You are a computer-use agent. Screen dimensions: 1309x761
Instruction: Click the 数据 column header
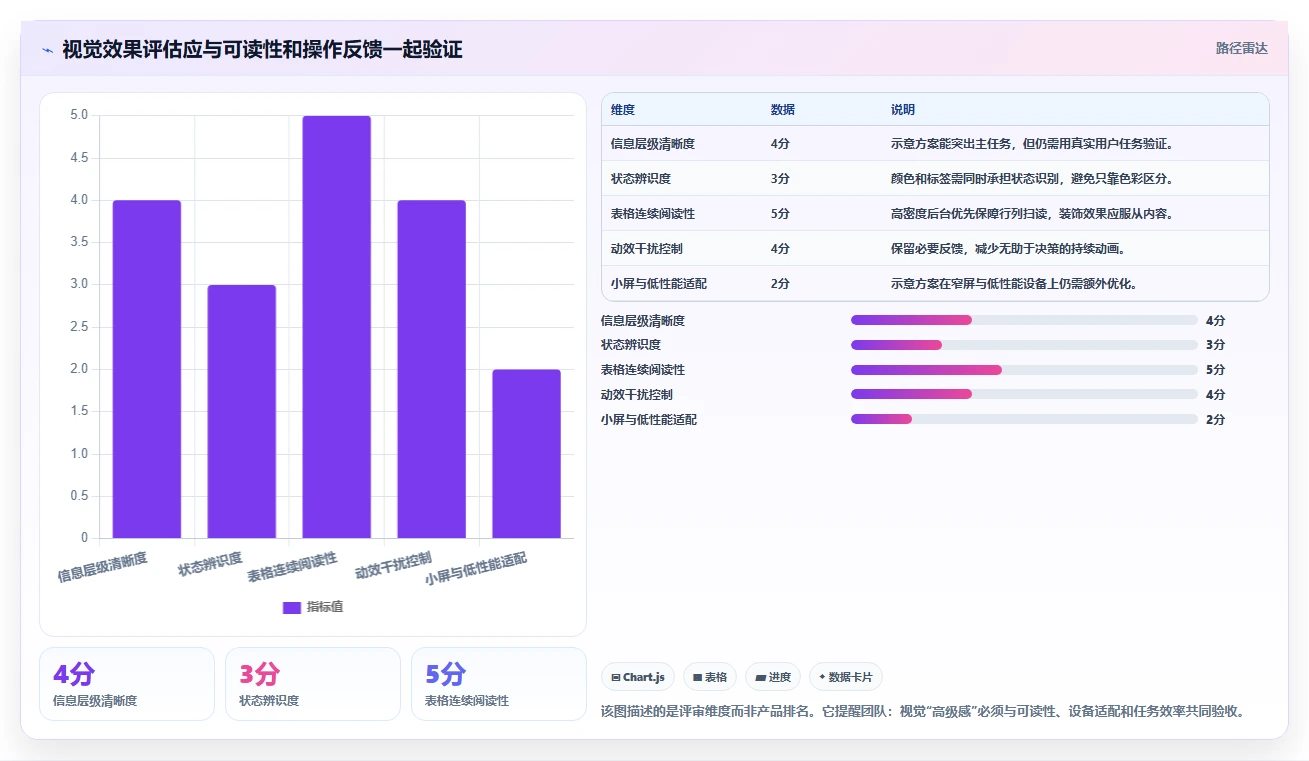pos(783,110)
